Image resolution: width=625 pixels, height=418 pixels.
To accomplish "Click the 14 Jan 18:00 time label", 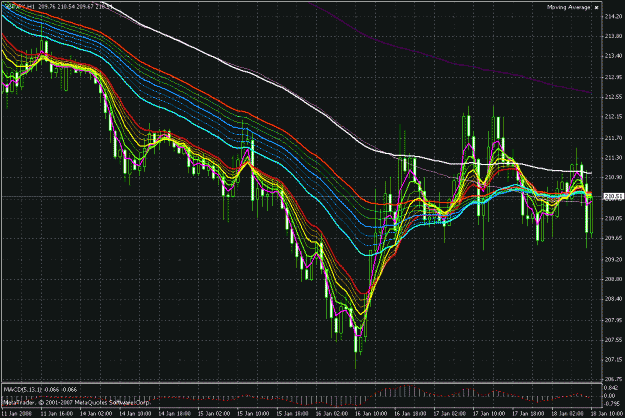I will coord(175,414).
